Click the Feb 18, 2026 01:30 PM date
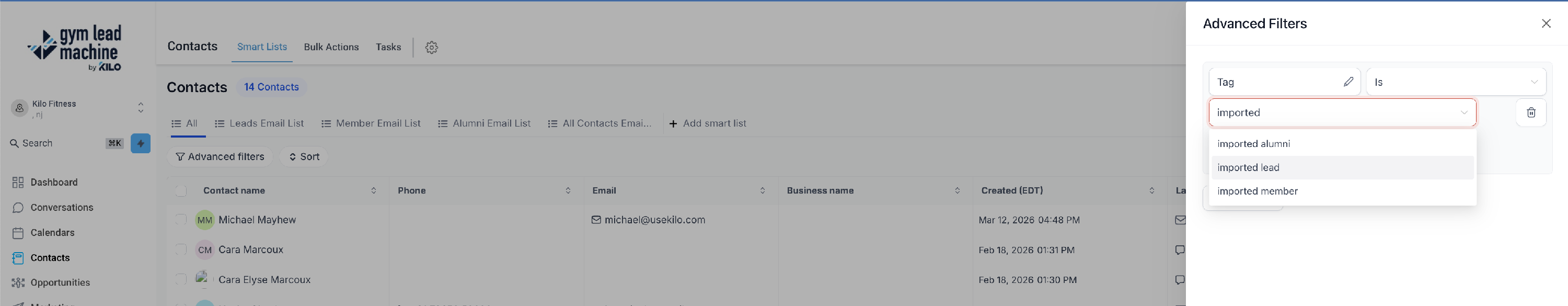This screenshot has width=1568, height=306. point(1028,280)
